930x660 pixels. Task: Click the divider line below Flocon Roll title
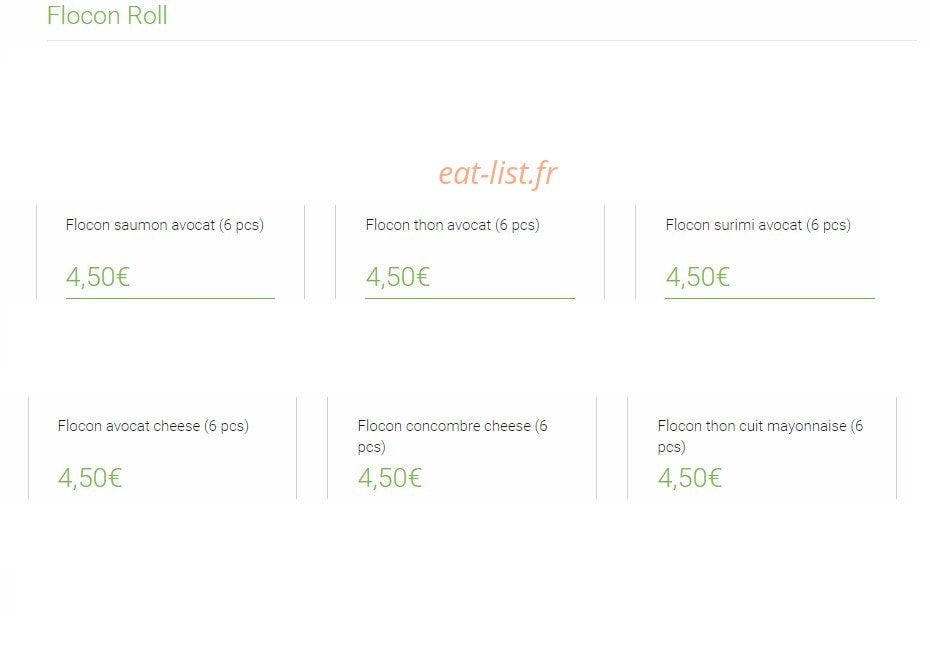(482, 40)
